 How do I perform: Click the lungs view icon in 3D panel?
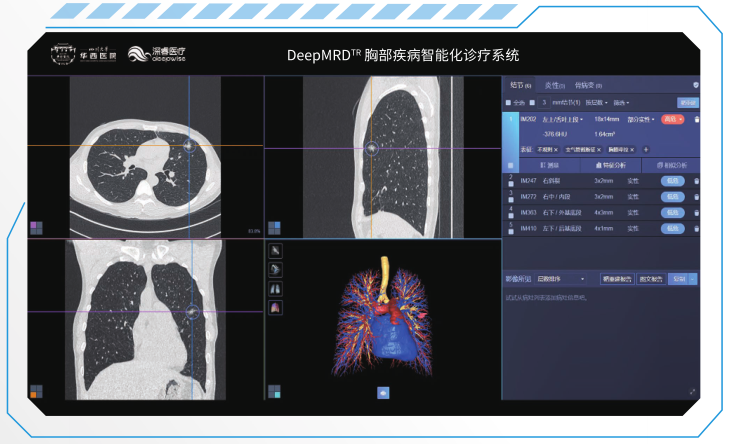(276, 289)
